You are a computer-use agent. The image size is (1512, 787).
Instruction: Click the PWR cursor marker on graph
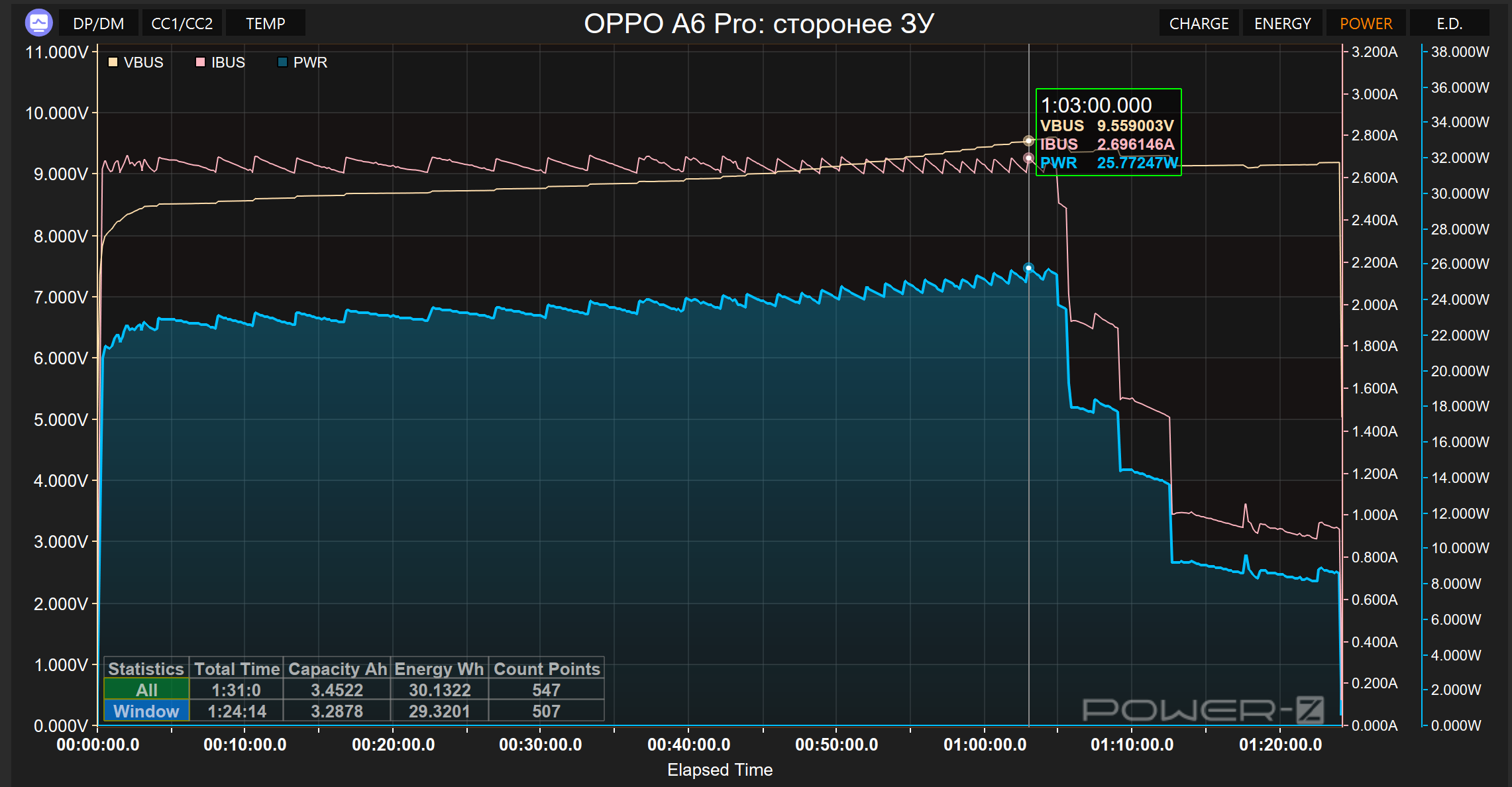point(1028,268)
